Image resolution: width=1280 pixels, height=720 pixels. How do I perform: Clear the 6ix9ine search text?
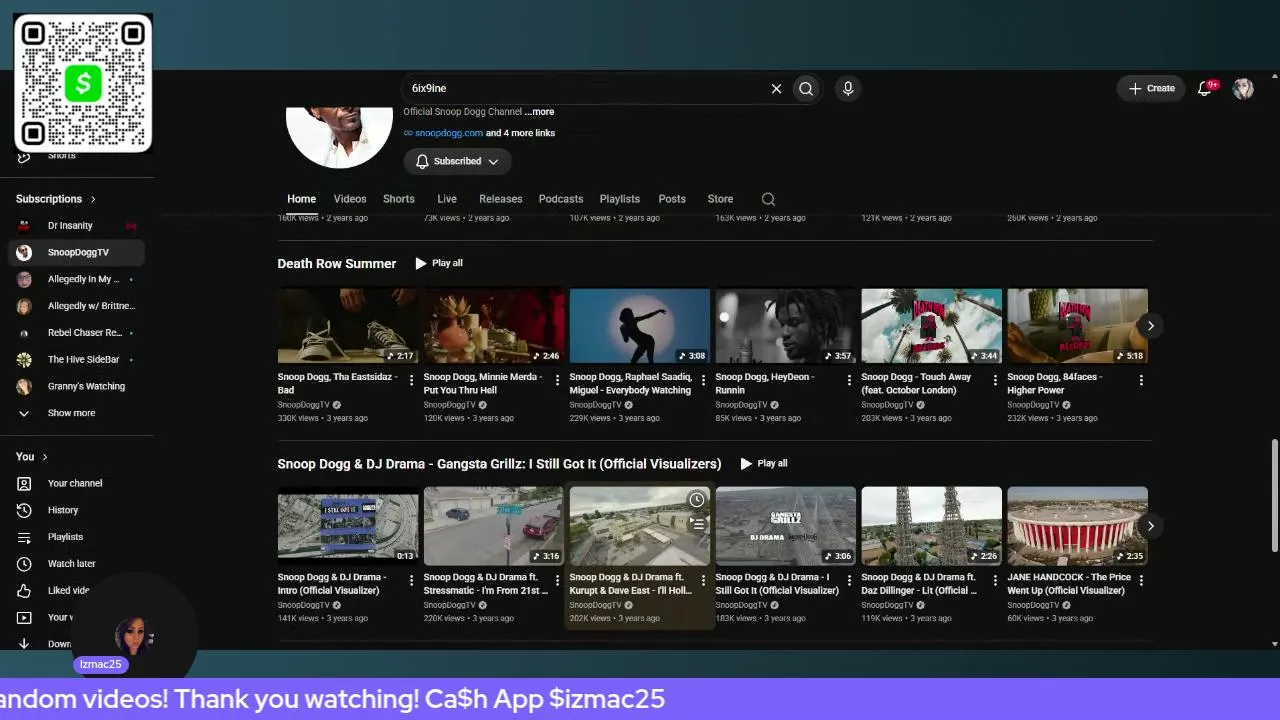pyautogui.click(x=776, y=88)
